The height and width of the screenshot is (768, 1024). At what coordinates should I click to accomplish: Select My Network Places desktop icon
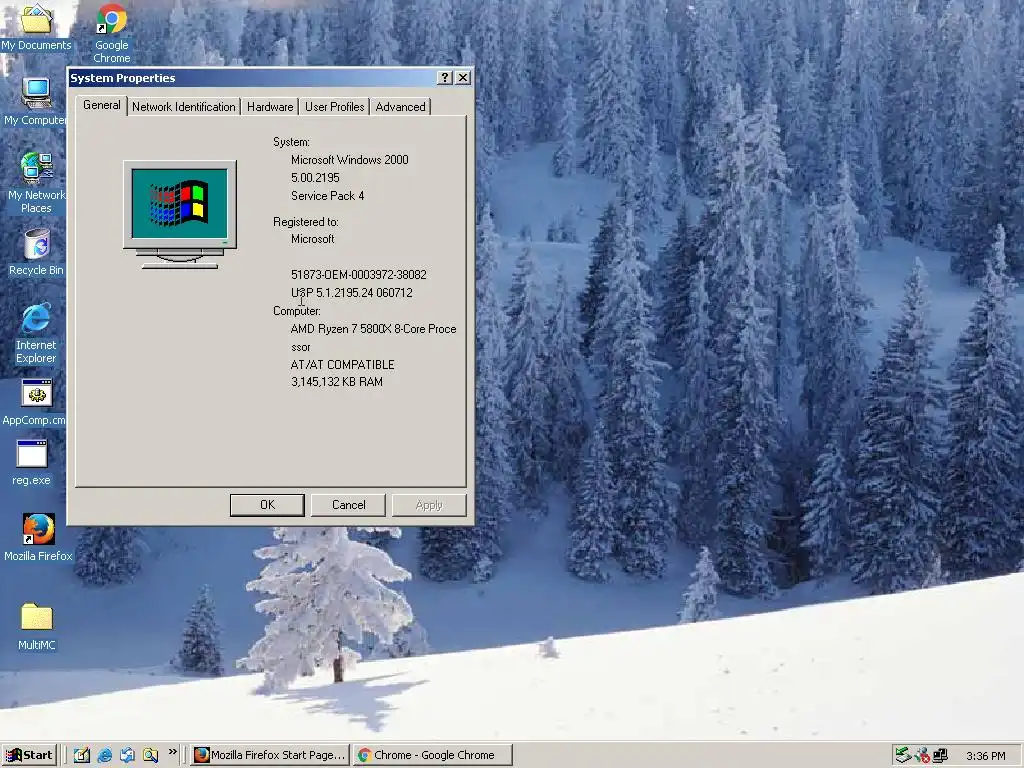pyautogui.click(x=36, y=182)
